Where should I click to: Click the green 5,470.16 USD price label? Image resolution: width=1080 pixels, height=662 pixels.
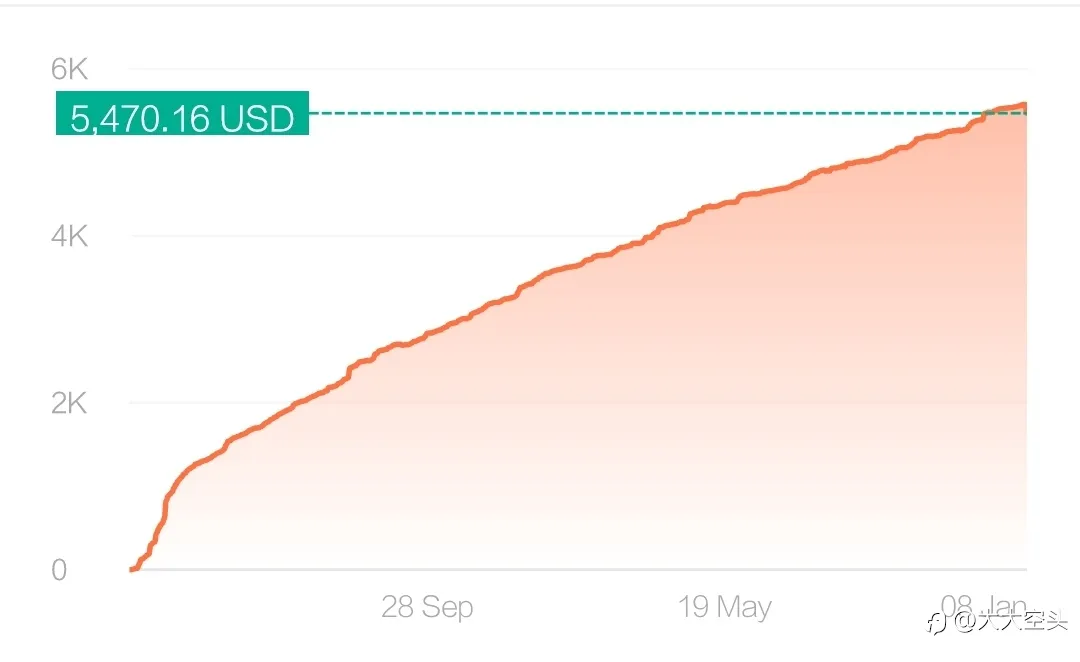[x=182, y=113]
